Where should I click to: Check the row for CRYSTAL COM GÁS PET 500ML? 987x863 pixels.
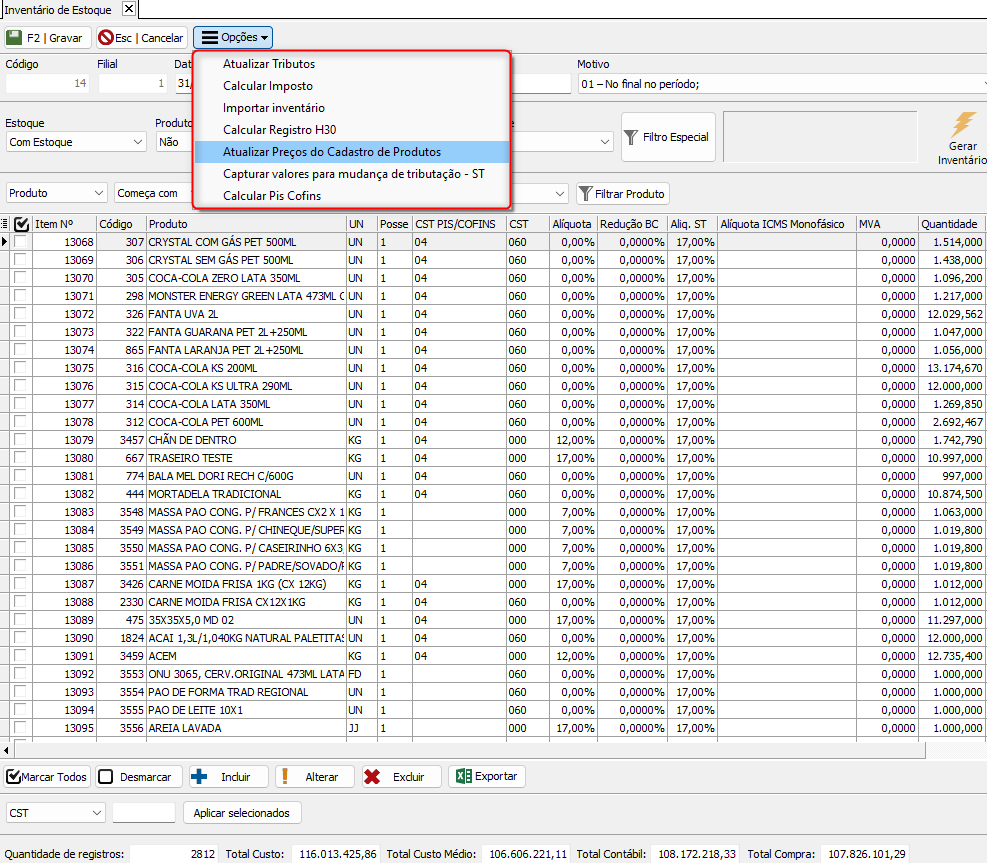(21, 242)
